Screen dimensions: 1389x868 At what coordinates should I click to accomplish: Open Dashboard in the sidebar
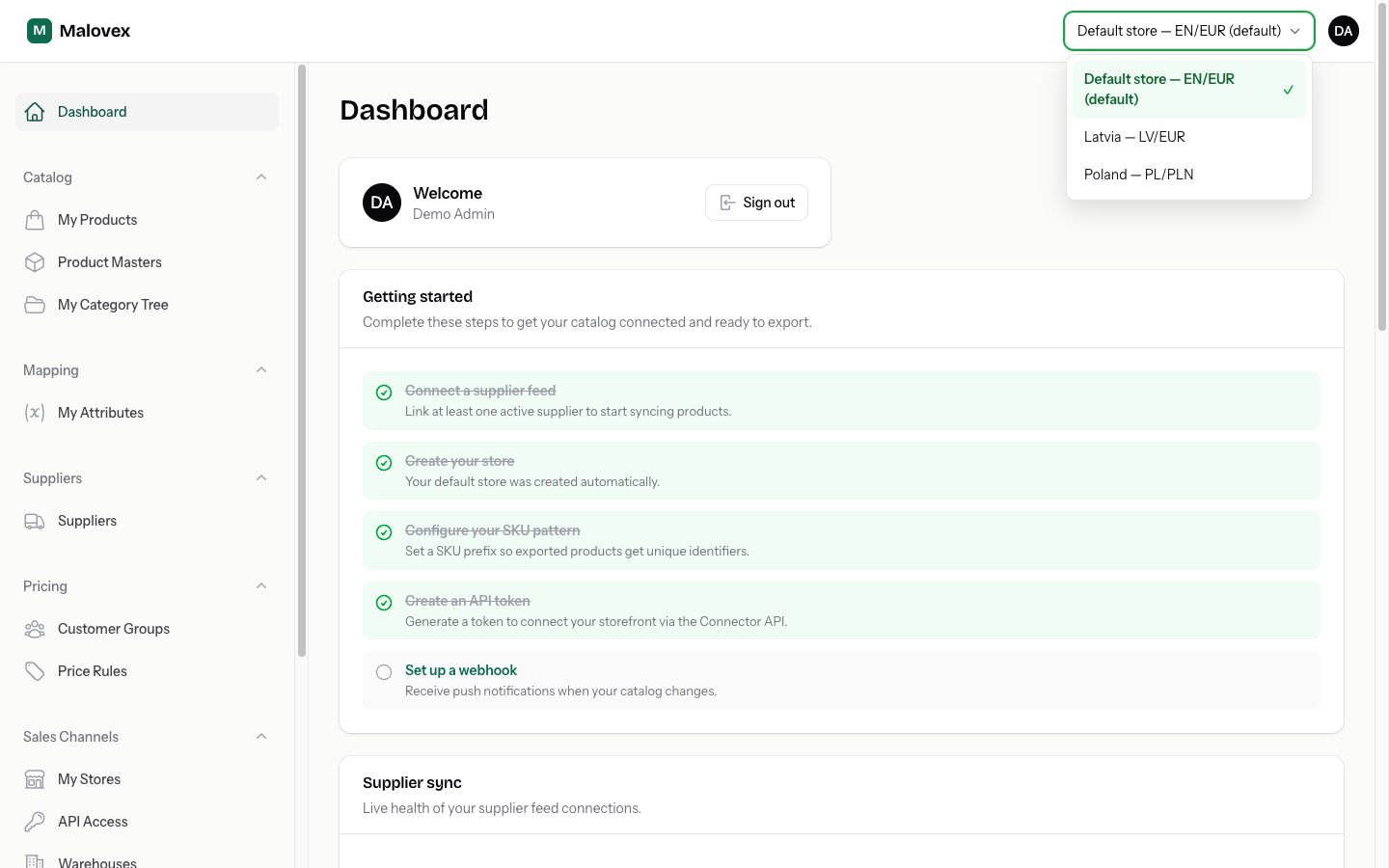pos(147,112)
